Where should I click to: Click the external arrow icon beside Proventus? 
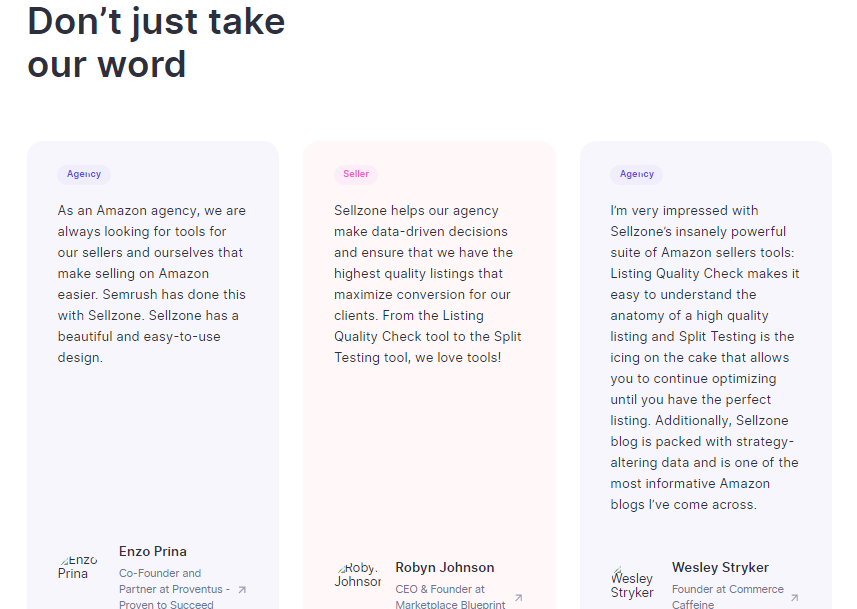point(241,590)
